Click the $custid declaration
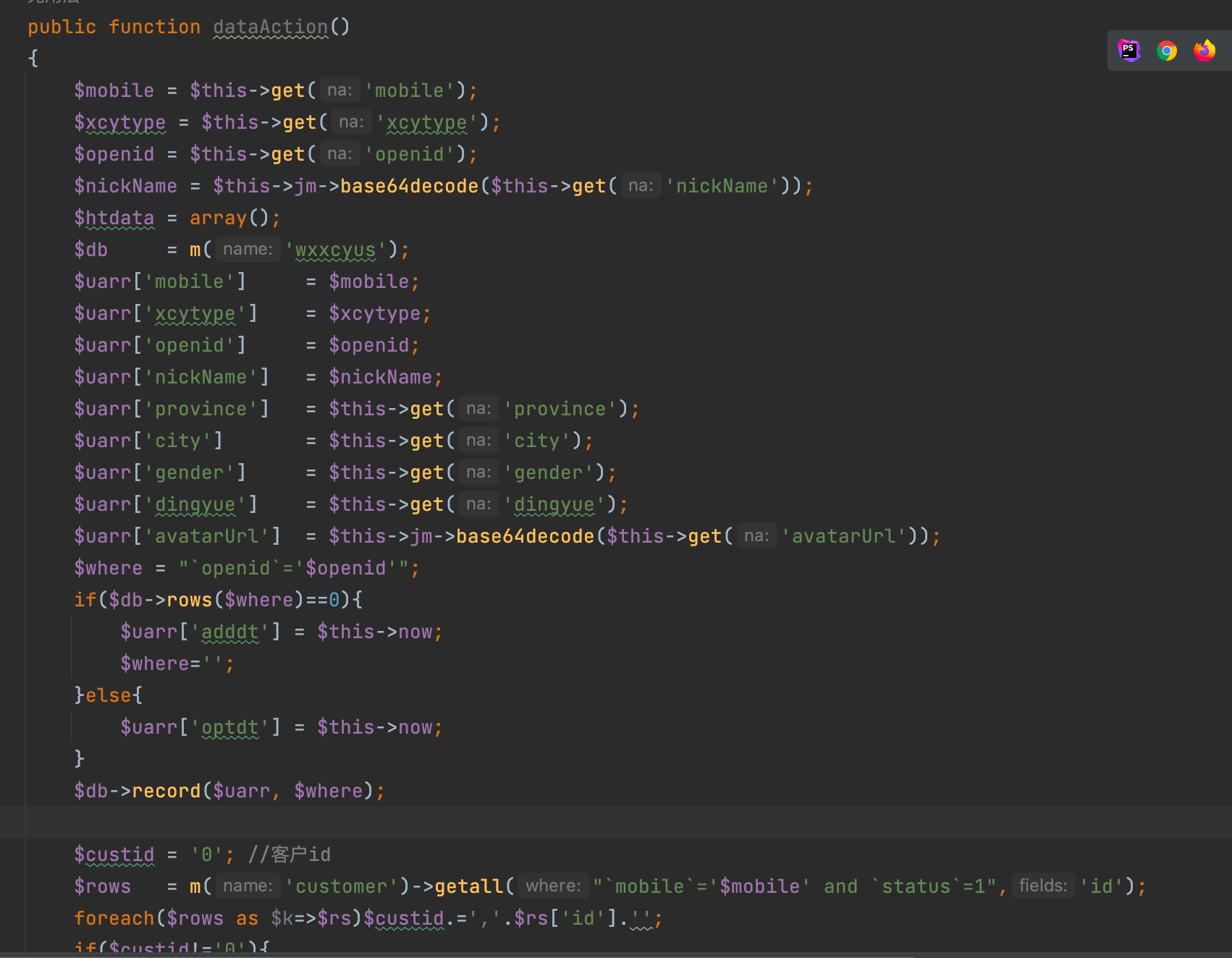Screen dimensions: 1232x958 pos(114,855)
